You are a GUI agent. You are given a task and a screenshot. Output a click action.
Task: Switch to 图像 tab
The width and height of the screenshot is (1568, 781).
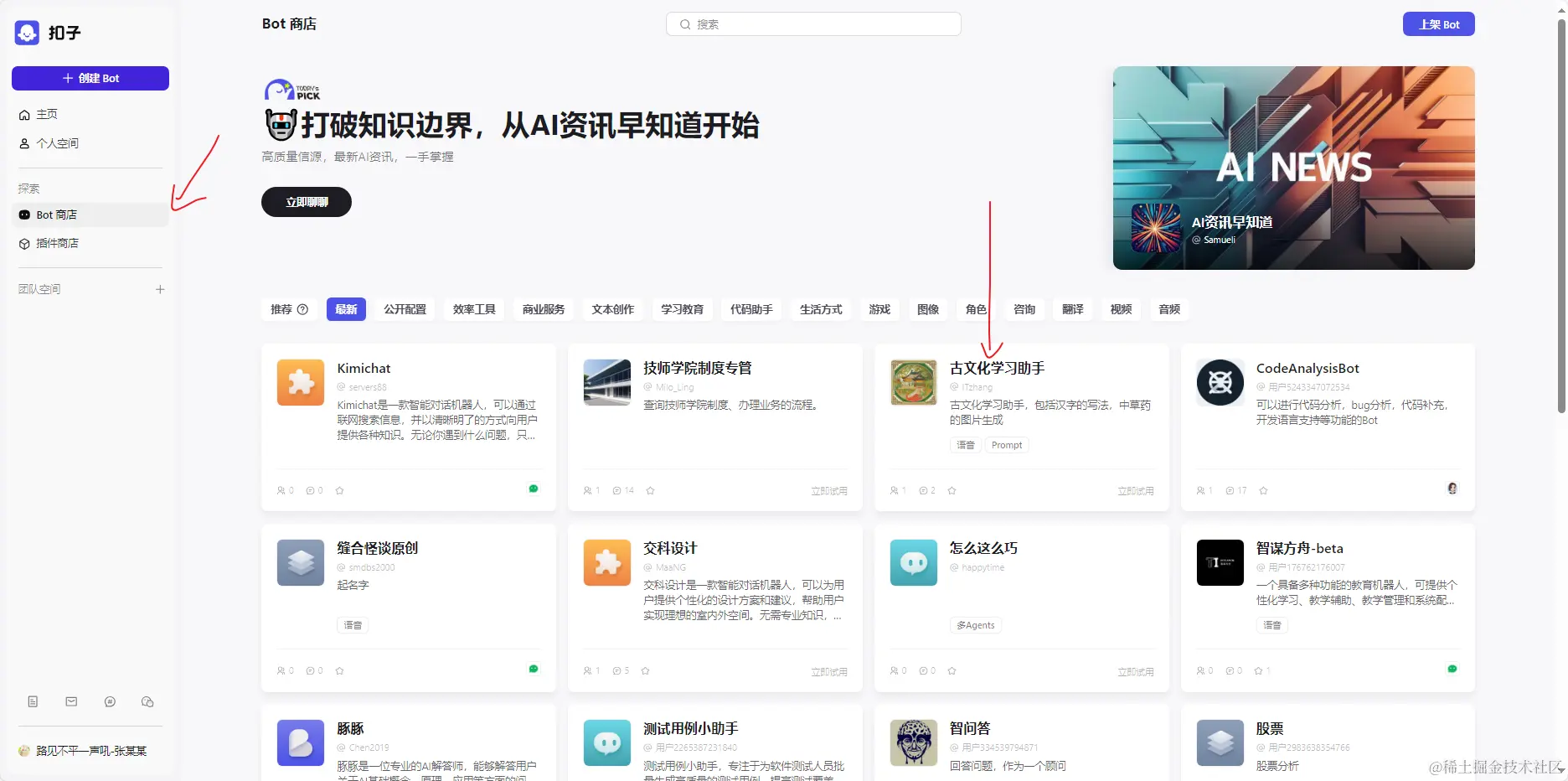point(928,309)
